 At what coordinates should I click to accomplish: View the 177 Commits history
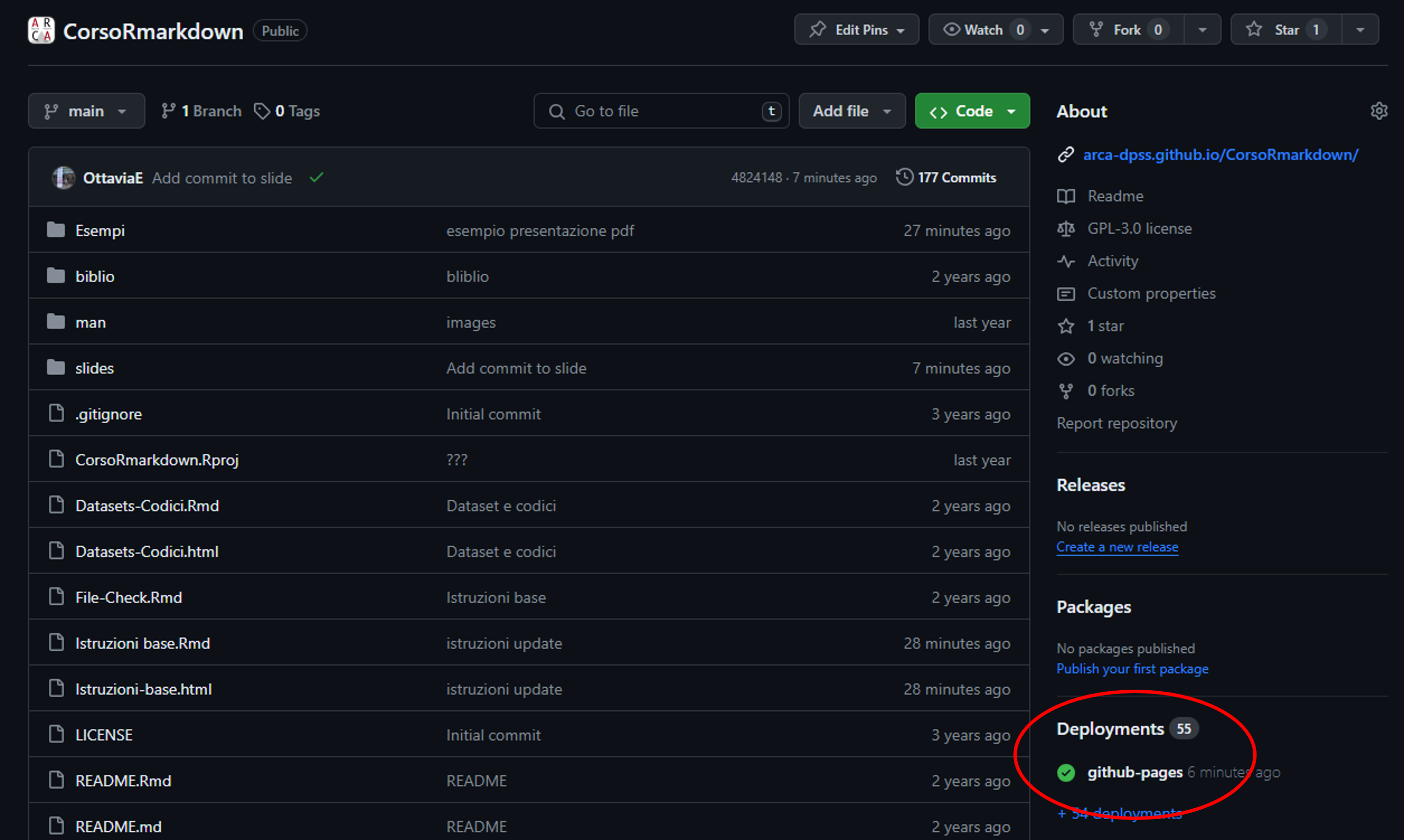(946, 178)
